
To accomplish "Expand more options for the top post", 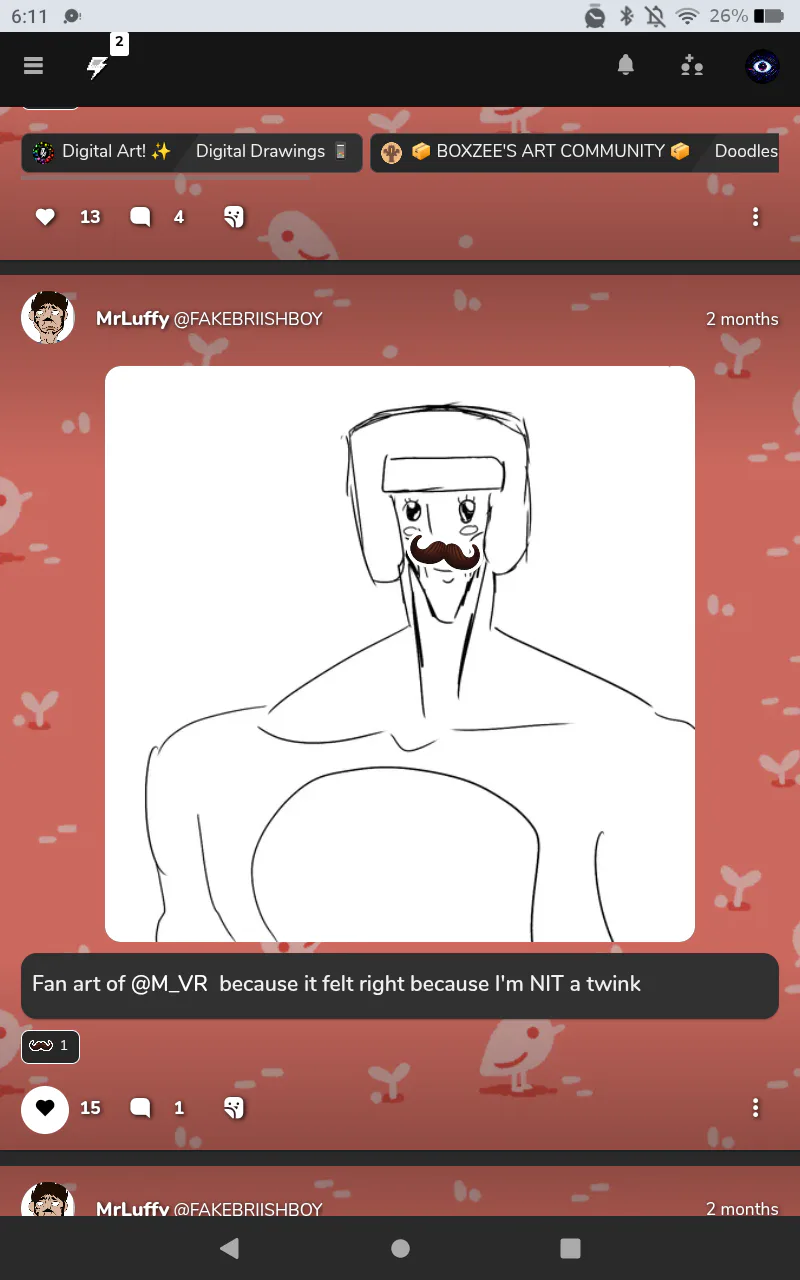I will [755, 217].
